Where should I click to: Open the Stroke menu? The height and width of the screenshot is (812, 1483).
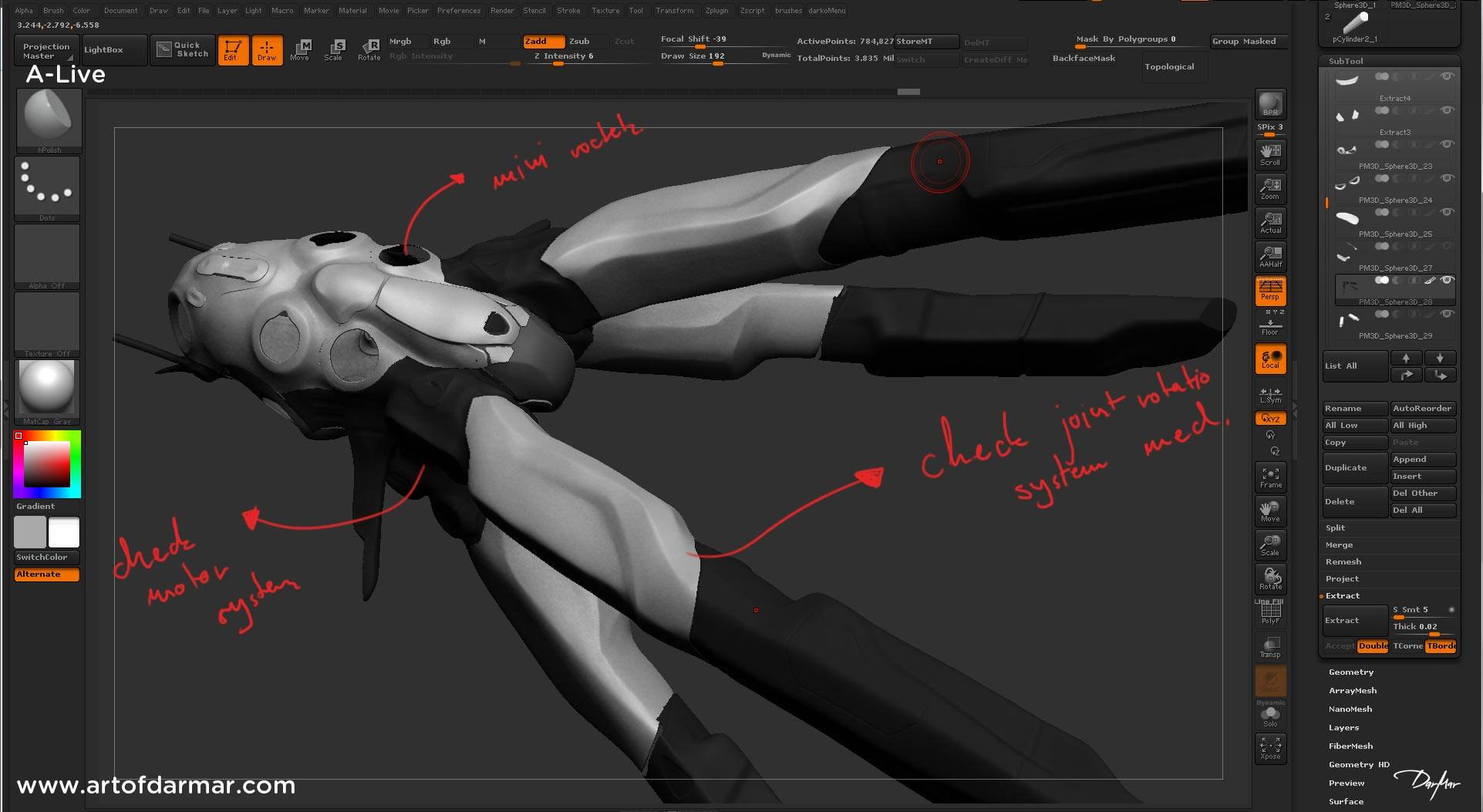pos(568,11)
